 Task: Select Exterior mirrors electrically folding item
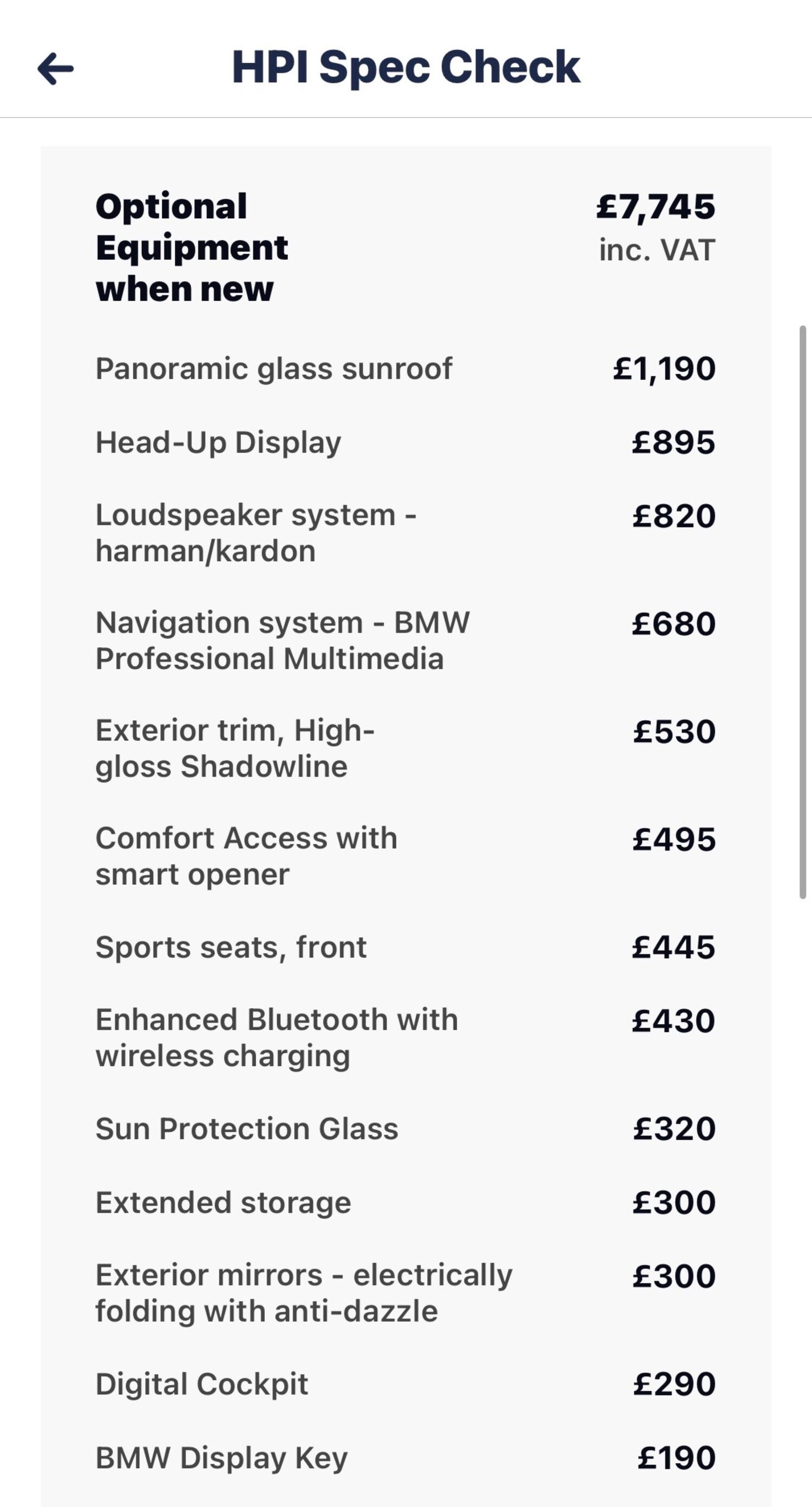tap(304, 1293)
